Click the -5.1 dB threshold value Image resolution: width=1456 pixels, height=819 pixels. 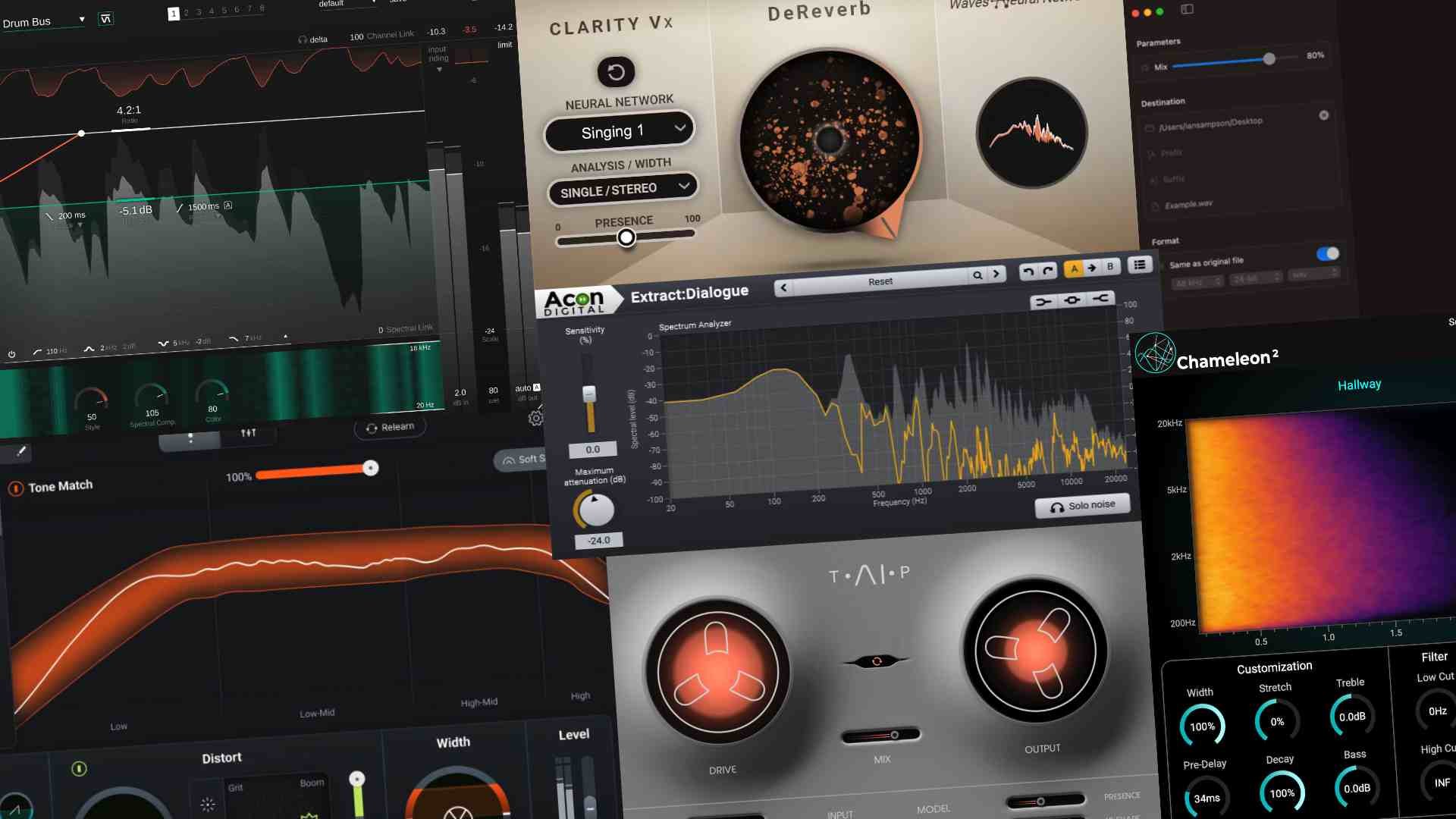pyautogui.click(x=136, y=211)
